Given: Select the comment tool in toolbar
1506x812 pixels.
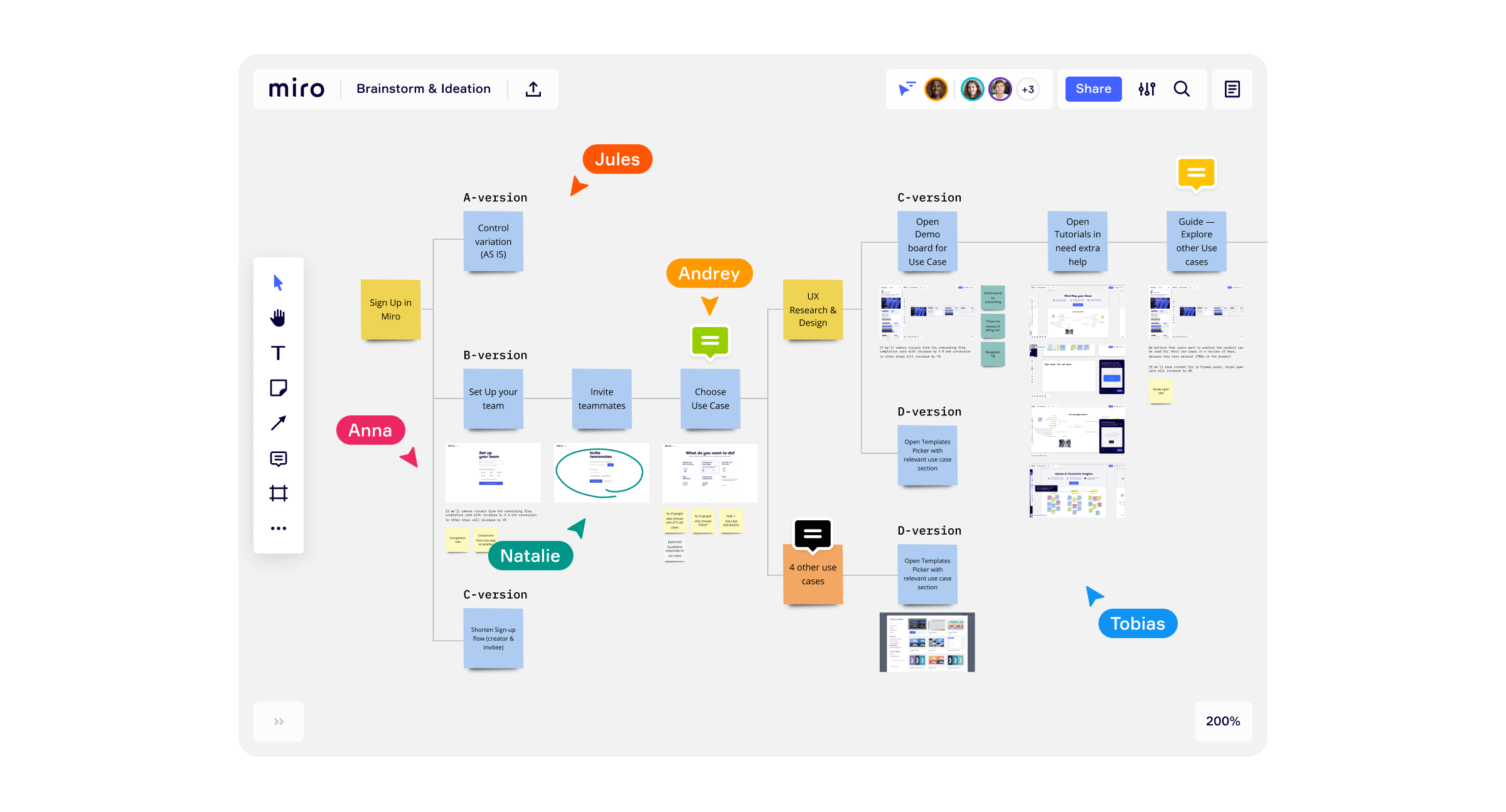Looking at the screenshot, I should pos(278,459).
